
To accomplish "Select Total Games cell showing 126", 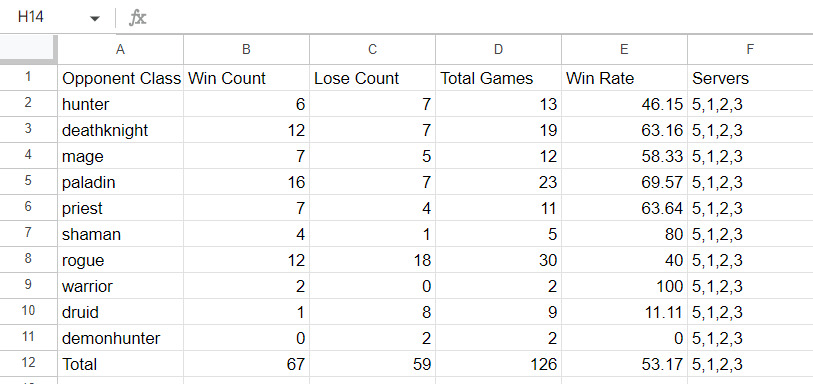I will [x=498, y=364].
